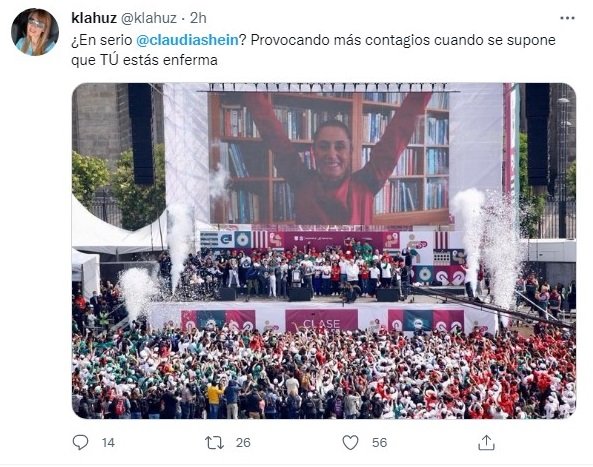Click the bold klahuz display name
Viewport: 593px width, 467px height.
94,18
